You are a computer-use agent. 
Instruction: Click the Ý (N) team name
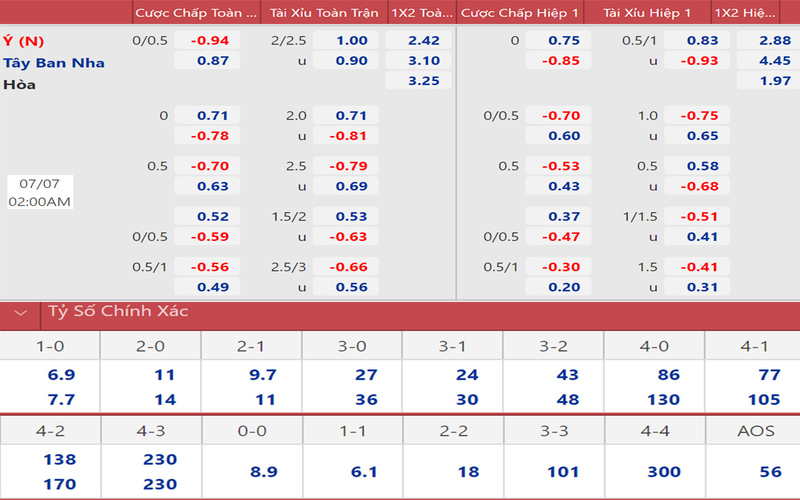[x=25, y=41]
